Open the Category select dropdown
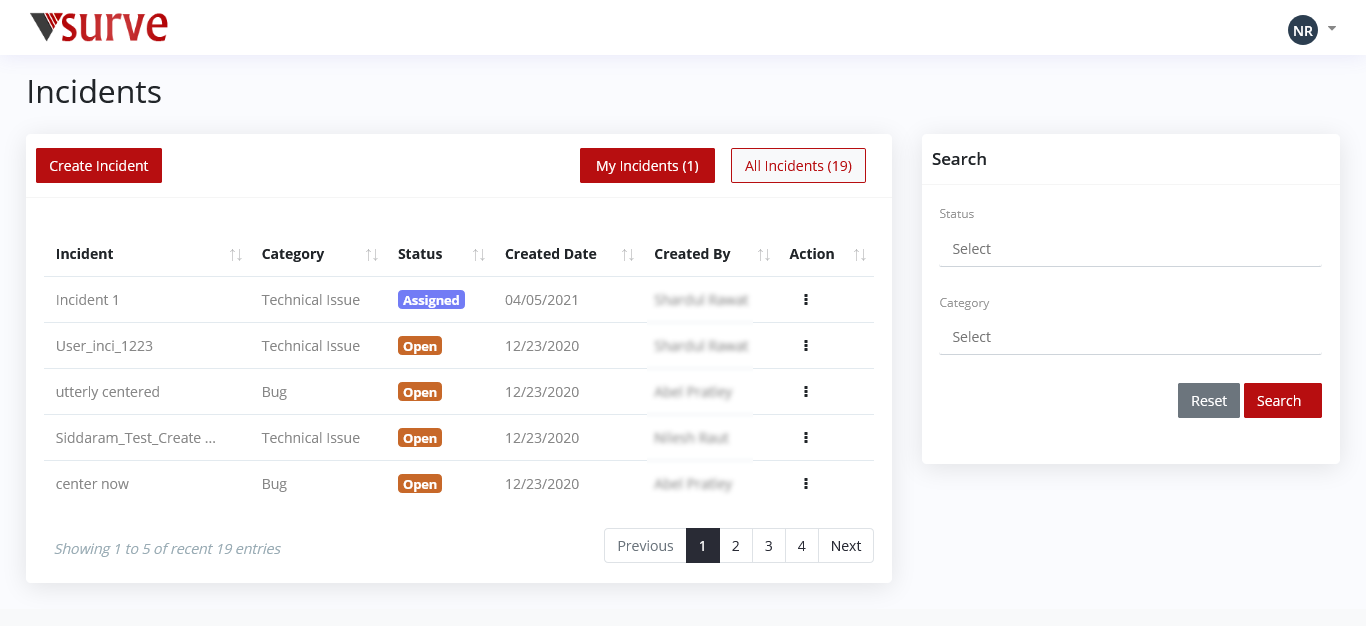Viewport: 1366px width, 626px height. [1130, 337]
